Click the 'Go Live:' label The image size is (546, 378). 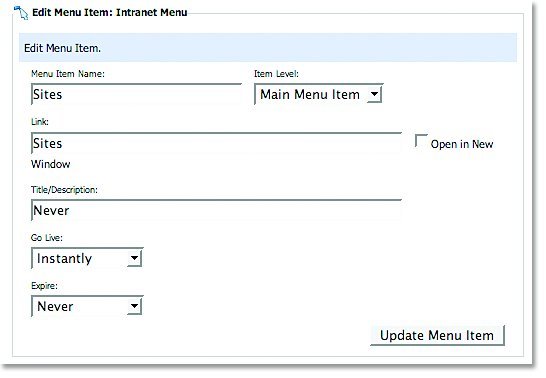47,238
